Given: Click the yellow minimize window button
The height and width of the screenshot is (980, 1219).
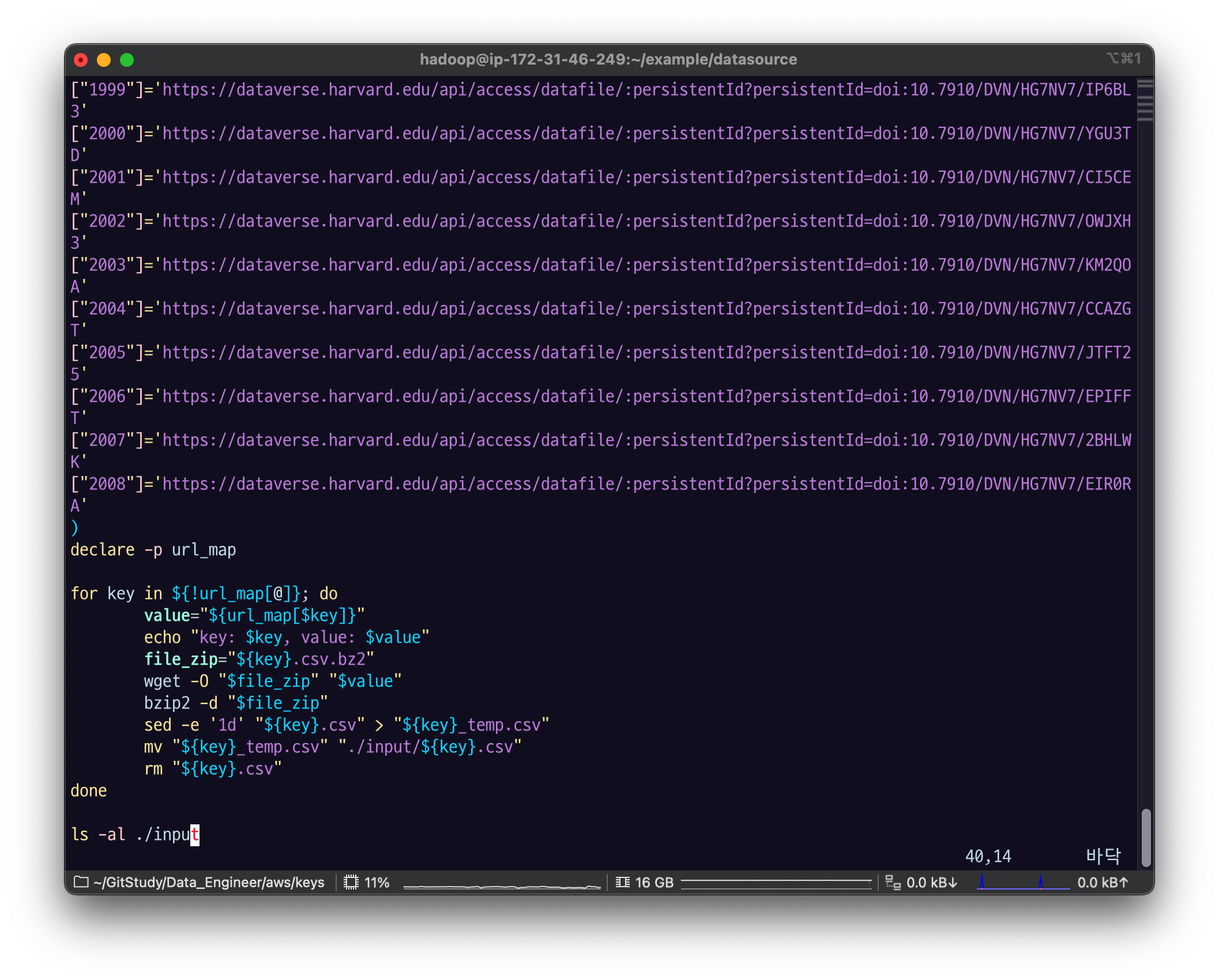Looking at the screenshot, I should pos(104,60).
